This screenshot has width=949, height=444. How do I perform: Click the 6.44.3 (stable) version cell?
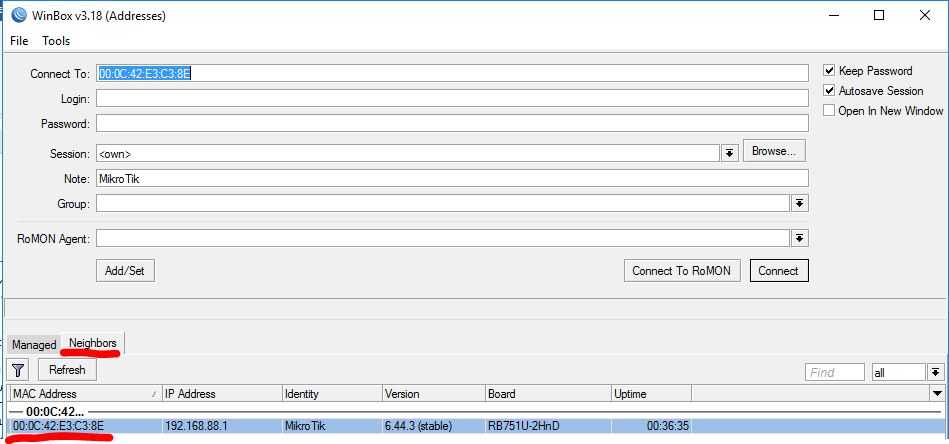click(418, 426)
